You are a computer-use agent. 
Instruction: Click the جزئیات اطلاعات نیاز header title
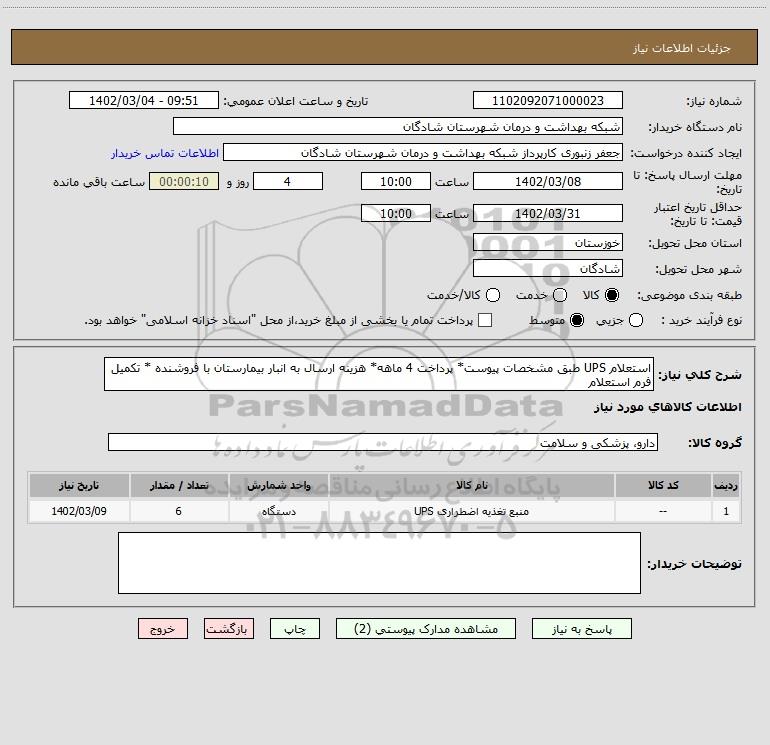point(681,48)
